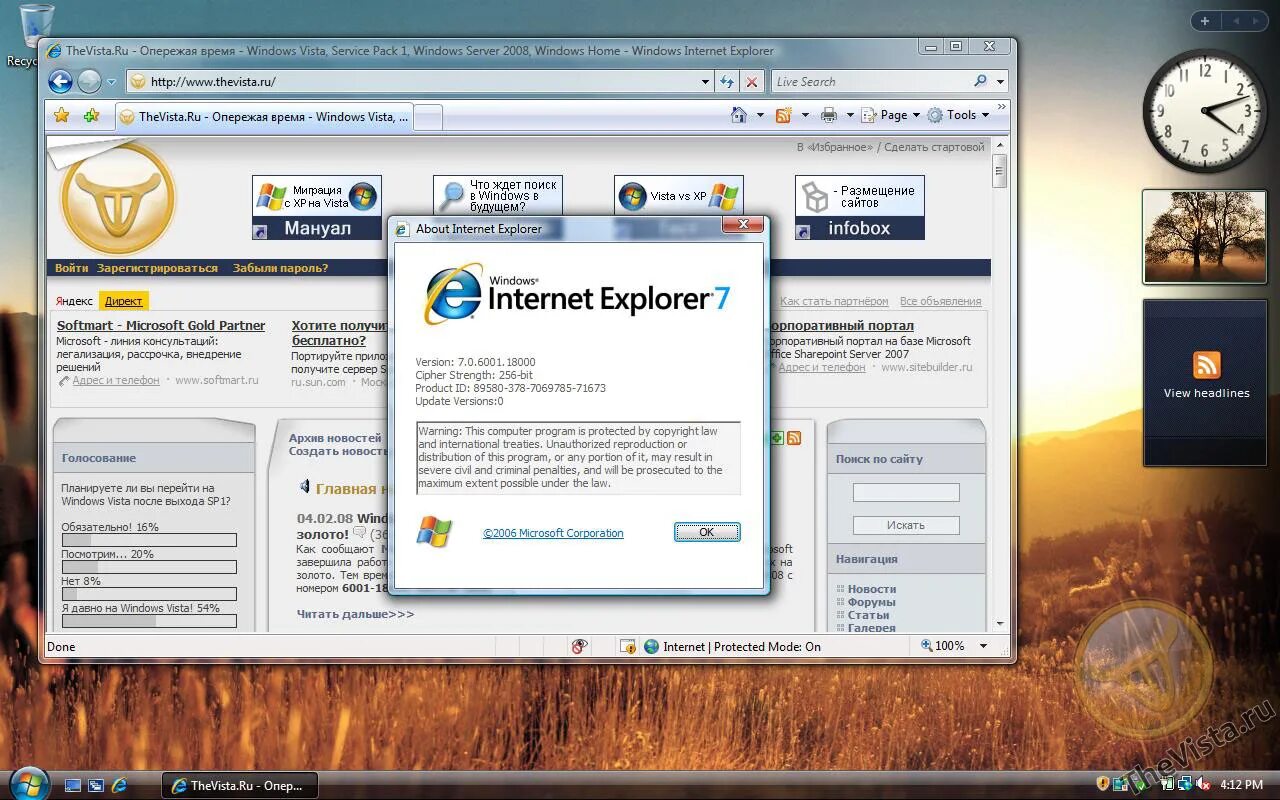This screenshot has width=1280, height=800.
Task: Click the Зарегистрироваться link
Action: click(157, 268)
